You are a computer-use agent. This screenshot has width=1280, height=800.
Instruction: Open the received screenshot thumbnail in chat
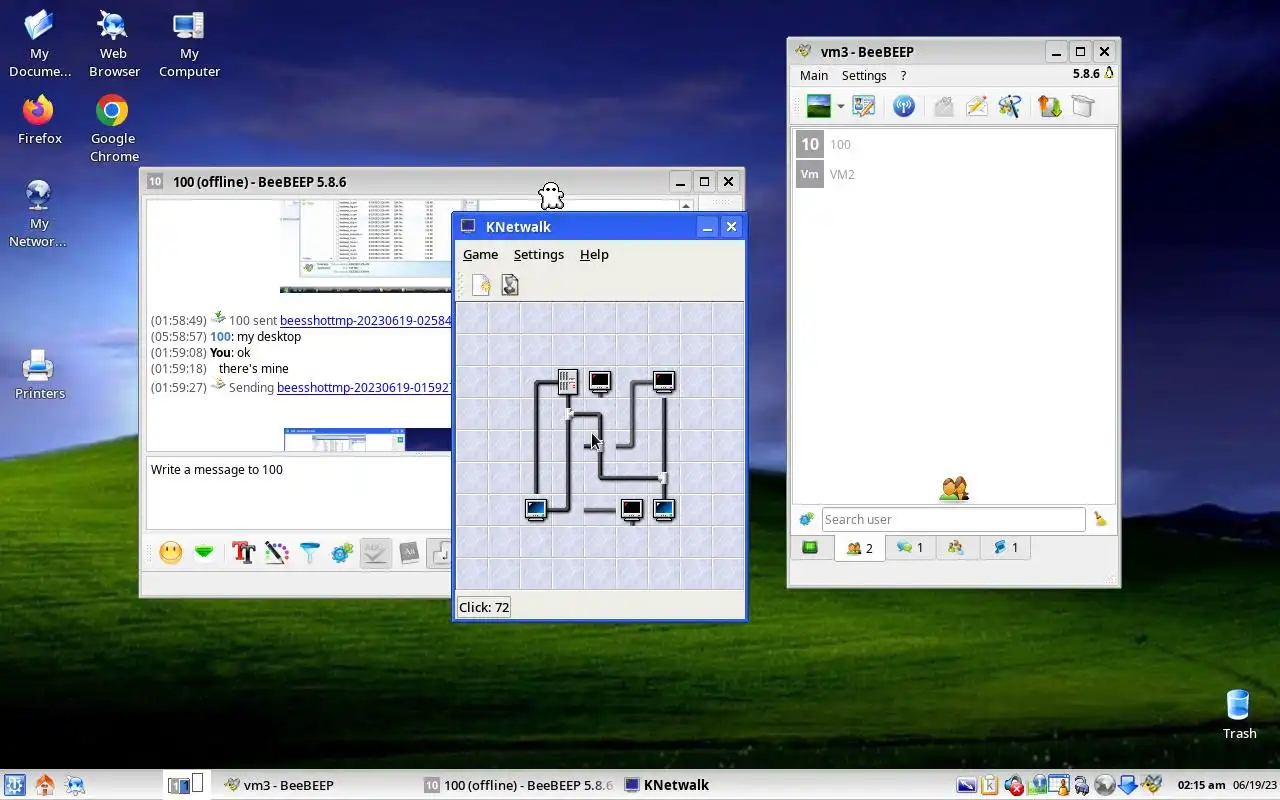click(366, 246)
